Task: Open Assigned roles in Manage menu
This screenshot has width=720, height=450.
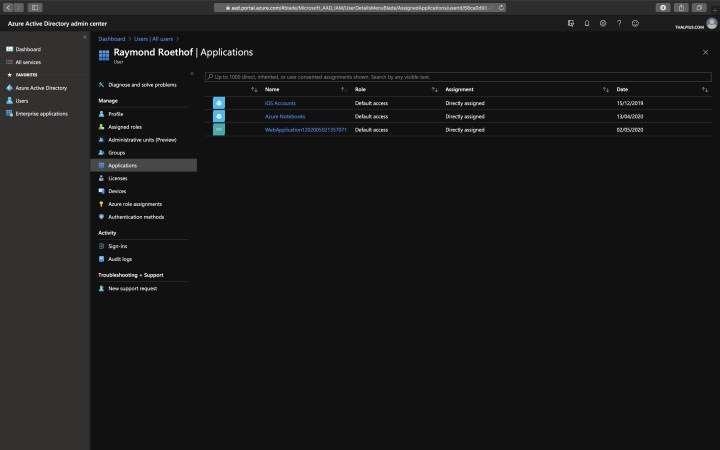Action: coord(125,127)
